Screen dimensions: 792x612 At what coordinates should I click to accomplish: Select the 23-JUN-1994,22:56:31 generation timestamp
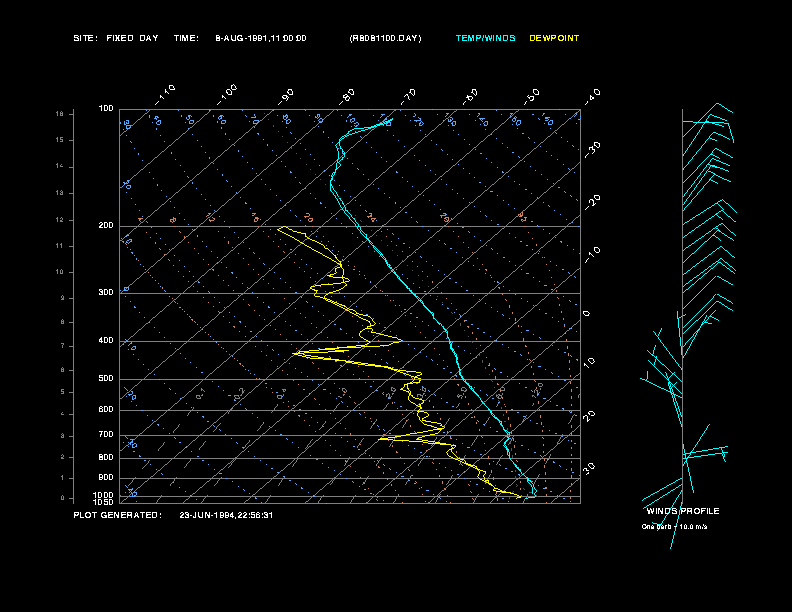[226, 515]
